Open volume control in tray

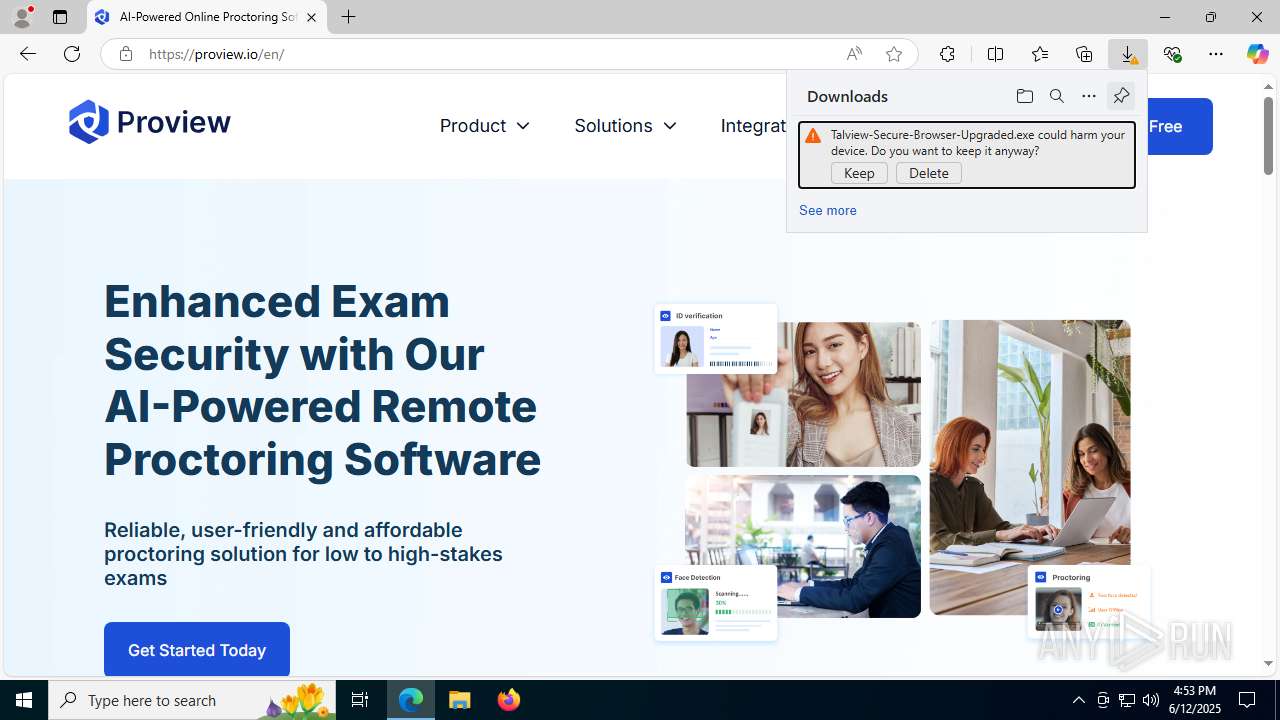coord(1151,700)
